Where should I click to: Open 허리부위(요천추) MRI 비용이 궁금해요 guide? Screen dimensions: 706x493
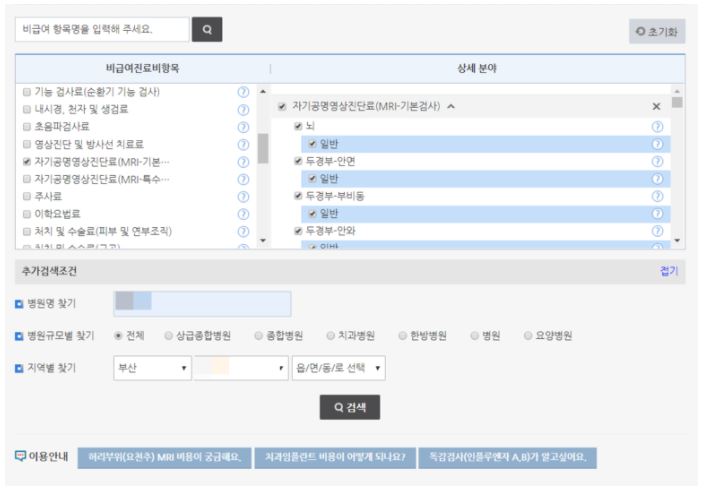click(164, 458)
